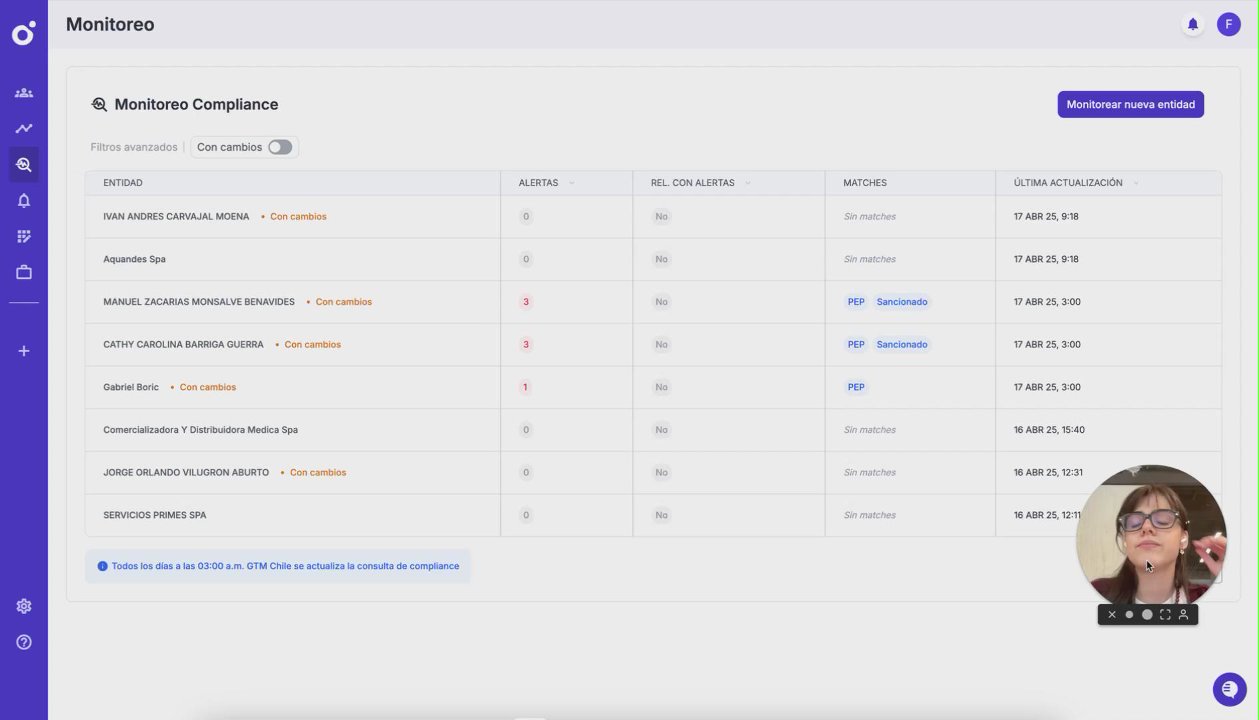This screenshot has width=1259, height=720.
Task: Open the checklist grid sidebar item
Action: 24,237
